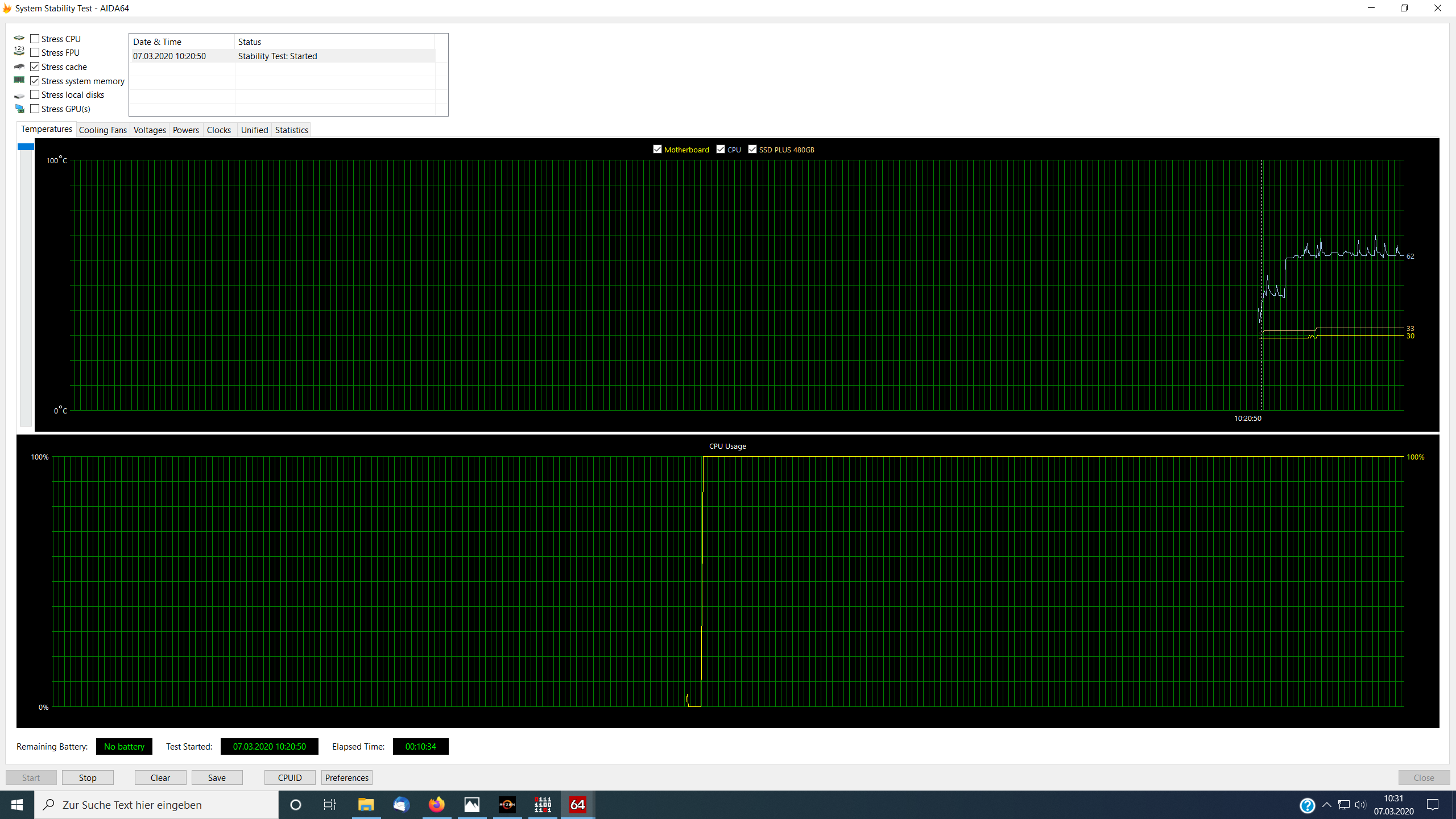
Task: Click the volume speaker tray icon
Action: pos(1360,805)
